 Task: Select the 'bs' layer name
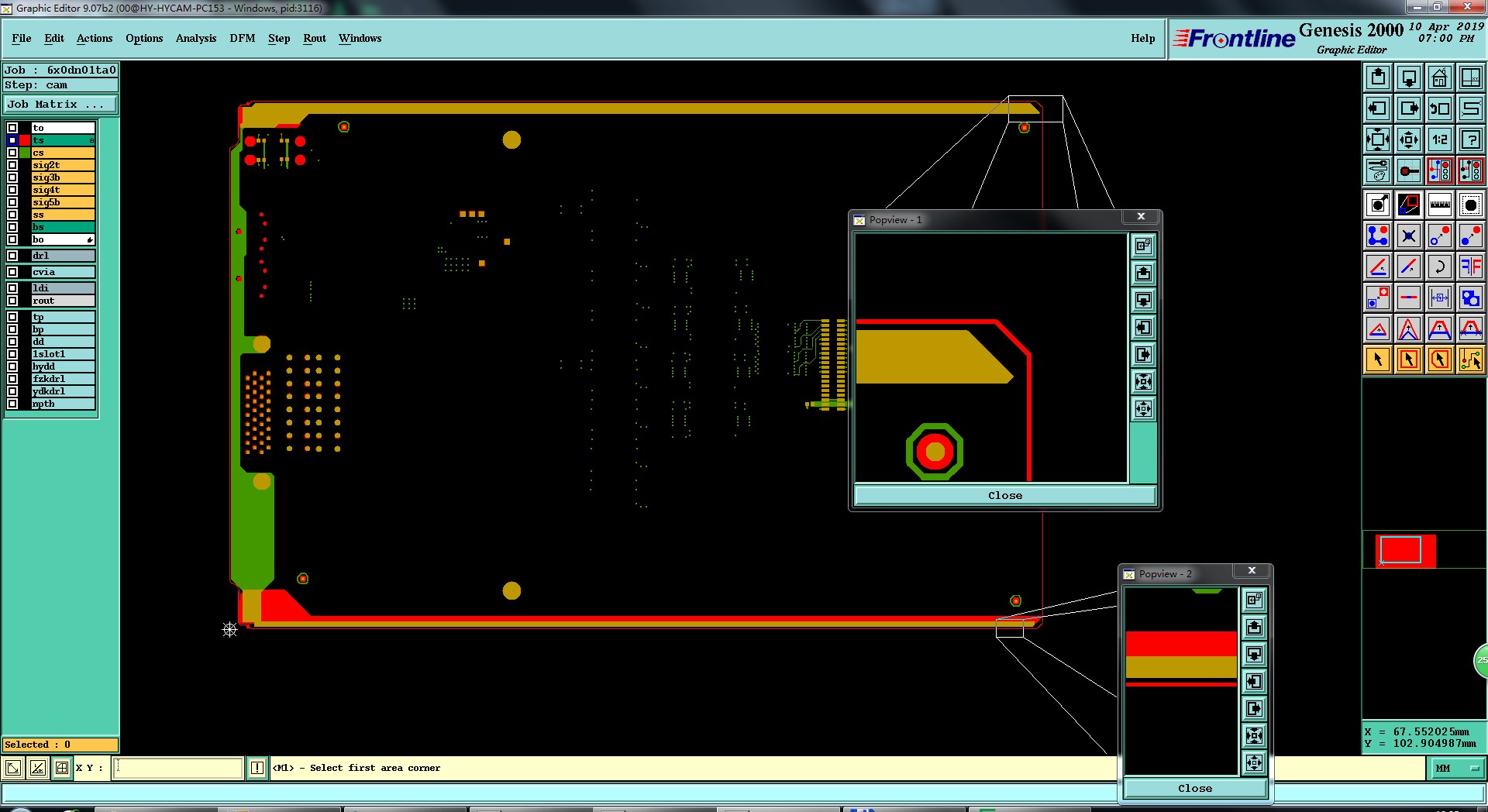pyautogui.click(x=63, y=227)
